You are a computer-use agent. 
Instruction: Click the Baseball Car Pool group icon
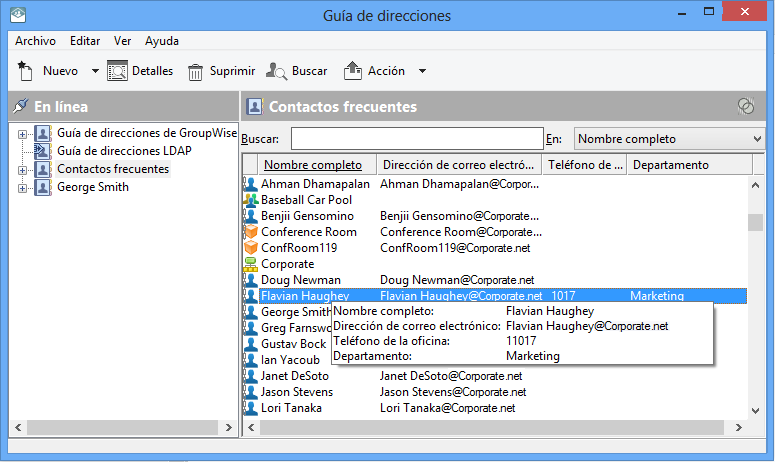(x=251, y=200)
